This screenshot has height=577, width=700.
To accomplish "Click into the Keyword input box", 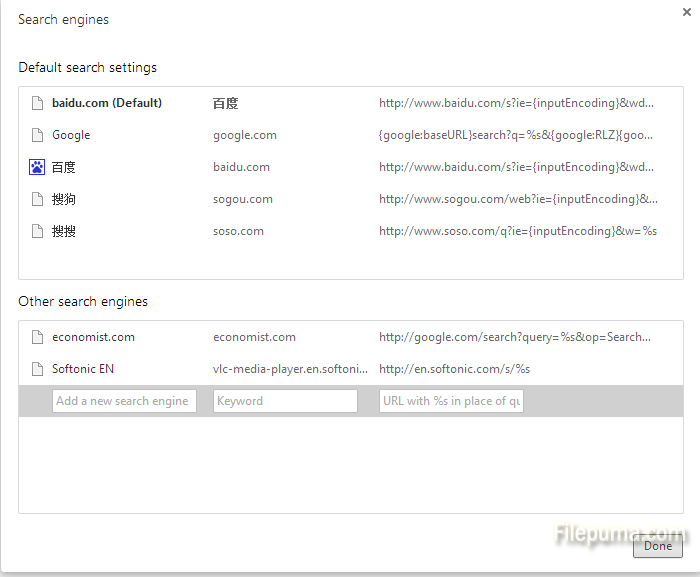I will (x=285, y=401).
